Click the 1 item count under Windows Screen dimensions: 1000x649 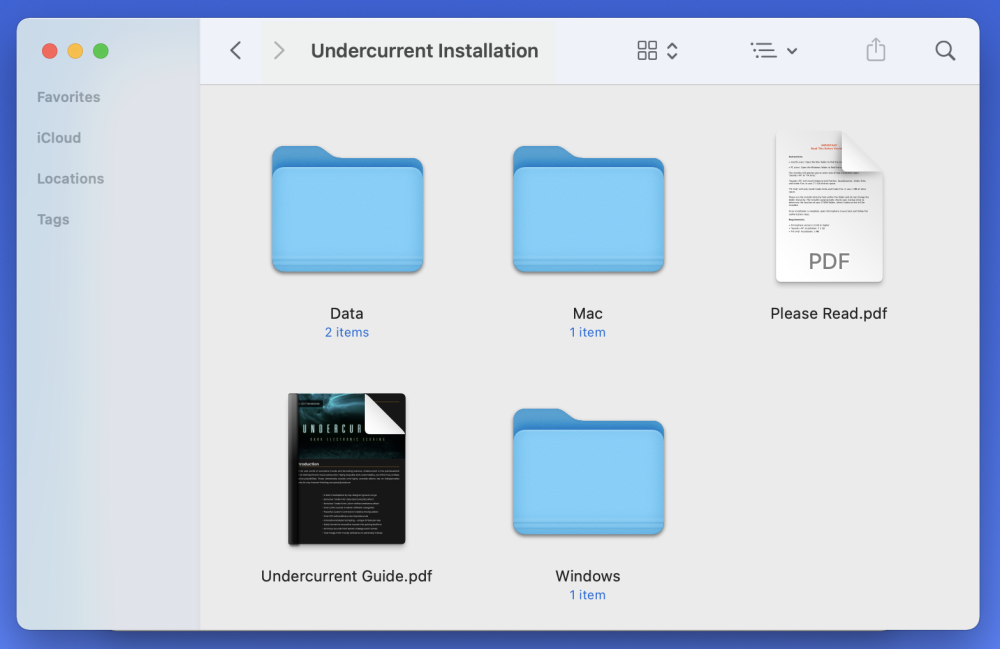(587, 595)
